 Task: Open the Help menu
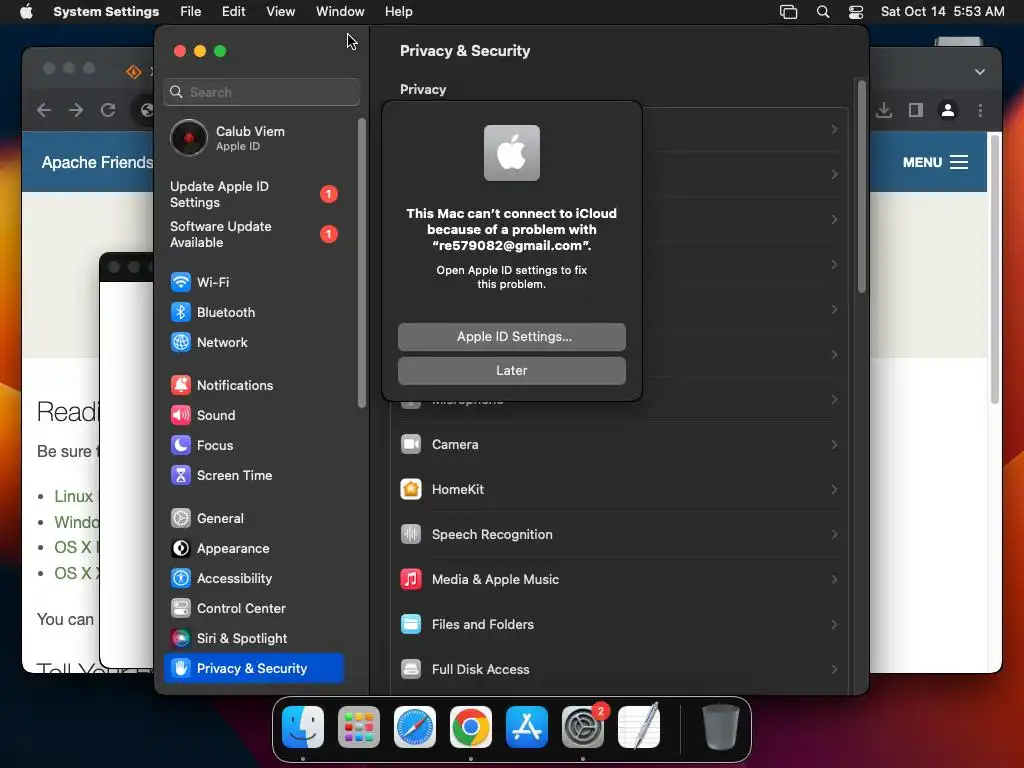pyautogui.click(x=398, y=12)
